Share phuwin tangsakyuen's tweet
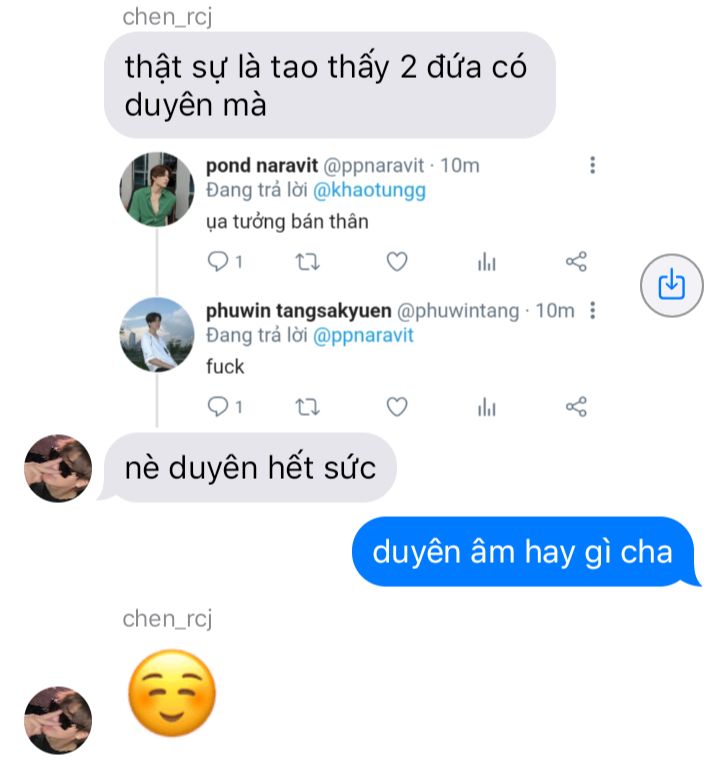Screen dimensions: 720x764 tap(576, 407)
